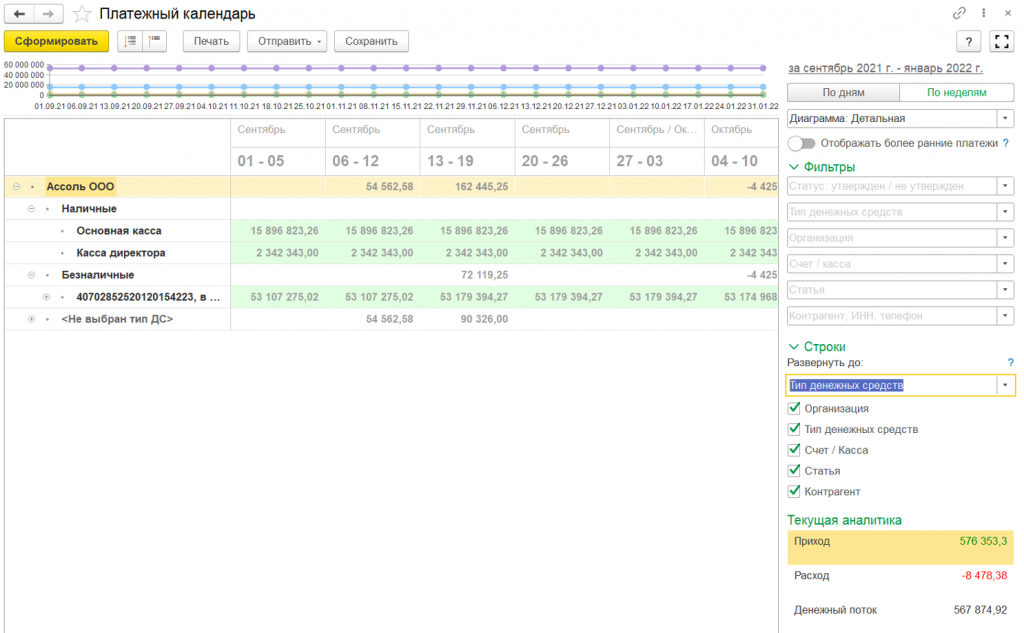Click the purple chart line marker at 01.11.21
Image resolution: width=1024 pixels, height=633 pixels.
(341, 68)
